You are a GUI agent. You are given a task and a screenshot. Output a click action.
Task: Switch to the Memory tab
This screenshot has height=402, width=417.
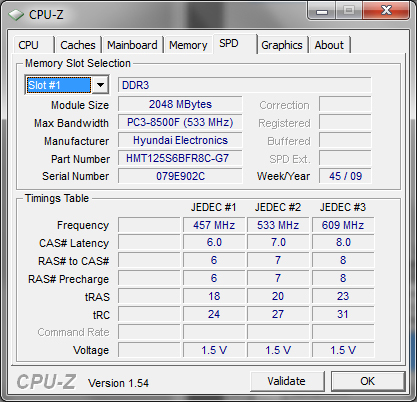pyautogui.click(x=188, y=45)
